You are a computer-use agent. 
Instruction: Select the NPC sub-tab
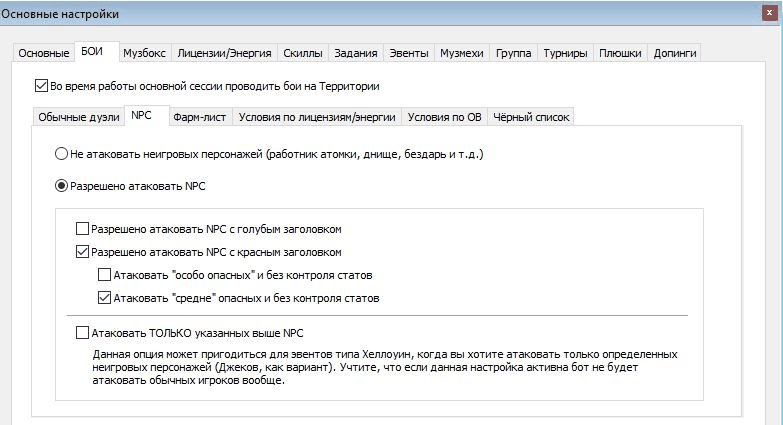pos(147,115)
